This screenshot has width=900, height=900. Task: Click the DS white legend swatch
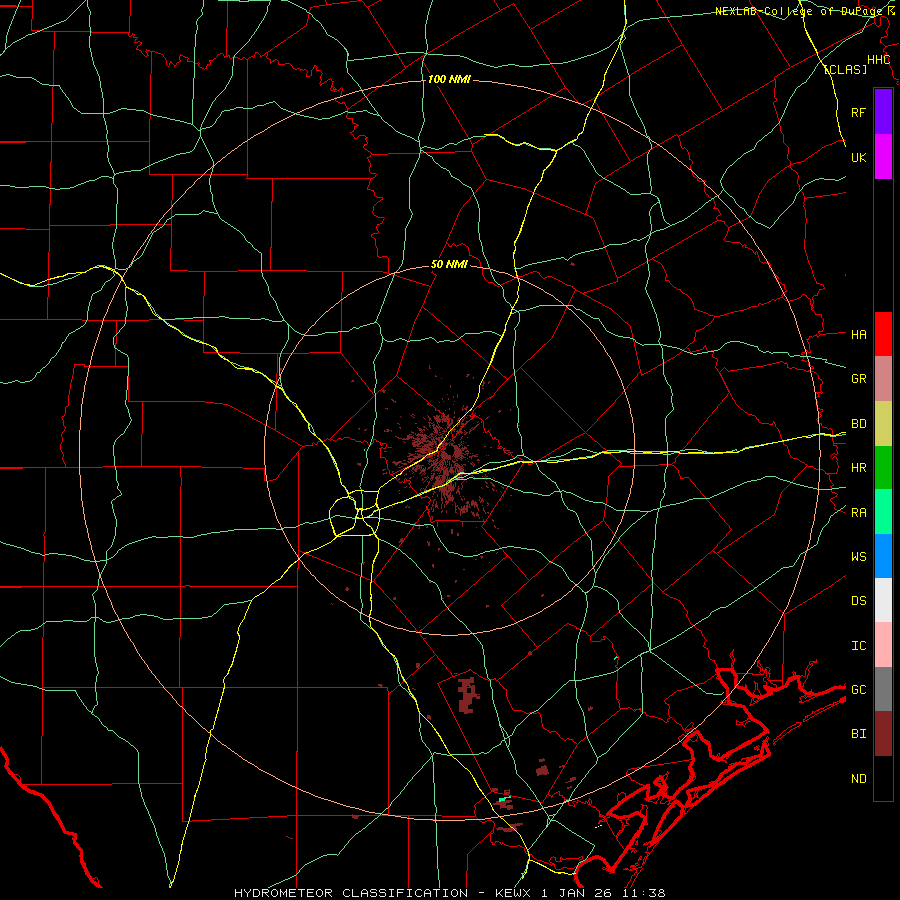tap(883, 600)
